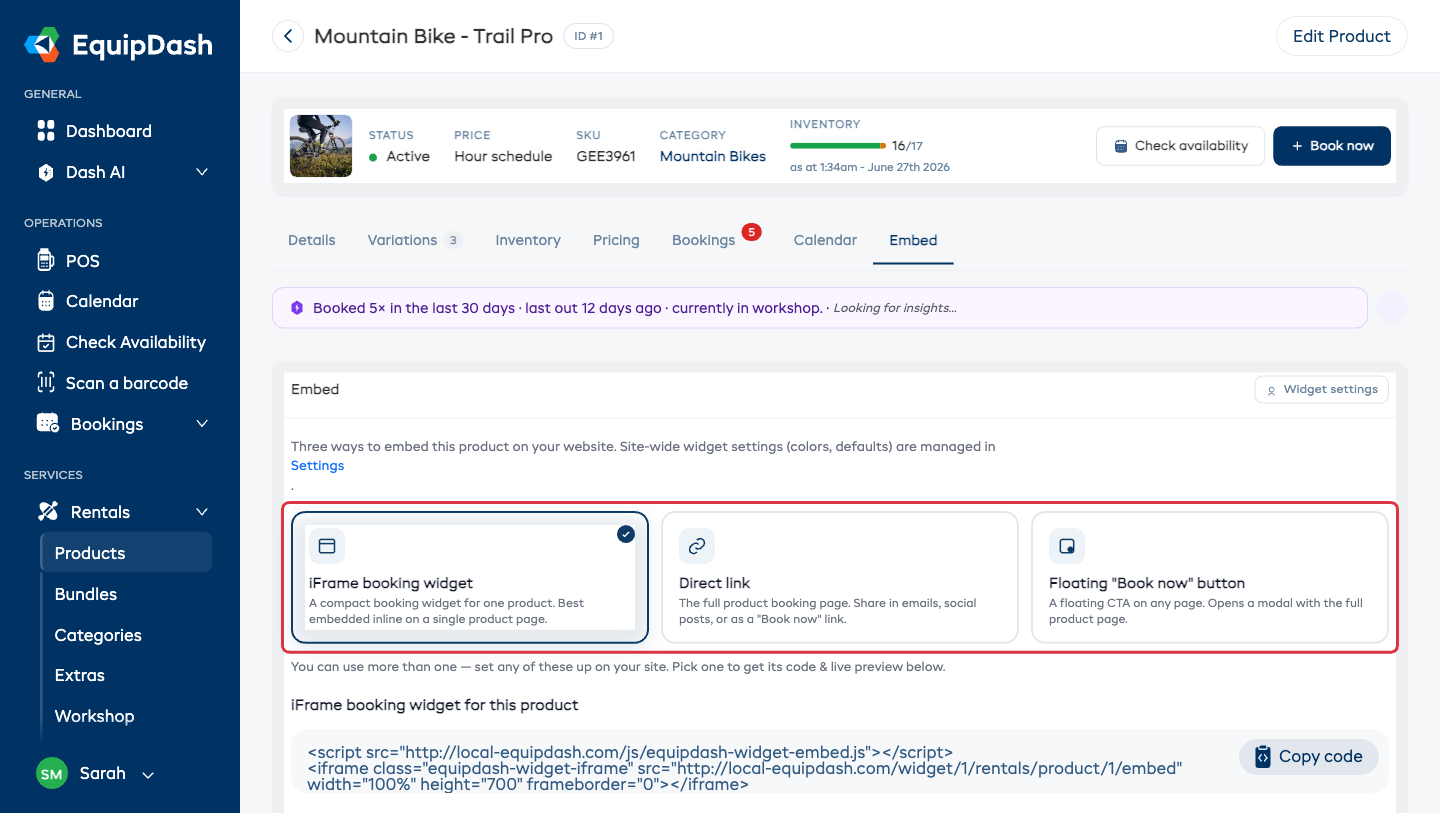Open Widget settings
The image size is (1440, 813).
tap(1322, 390)
